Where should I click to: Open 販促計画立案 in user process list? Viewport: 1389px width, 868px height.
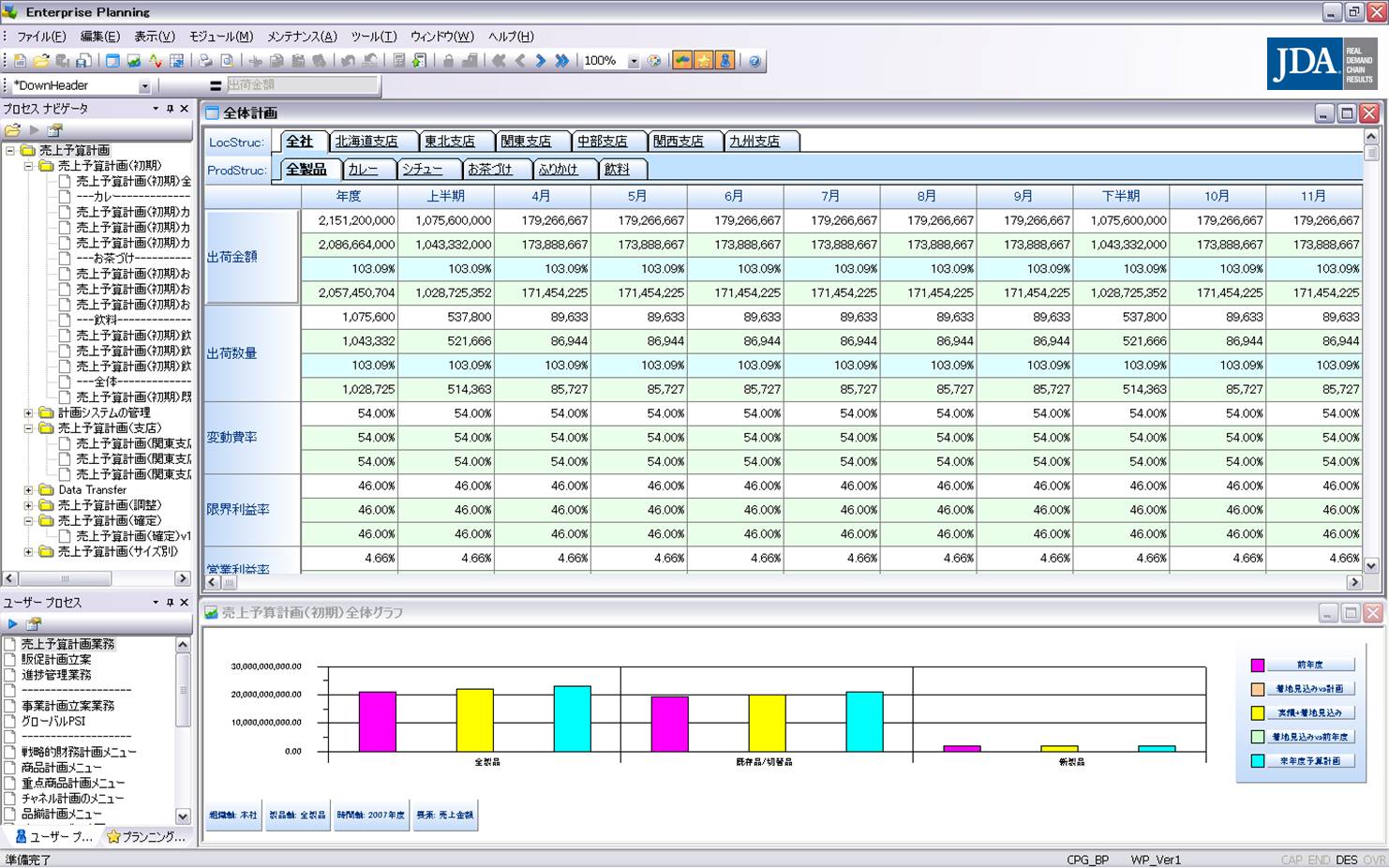point(56,660)
